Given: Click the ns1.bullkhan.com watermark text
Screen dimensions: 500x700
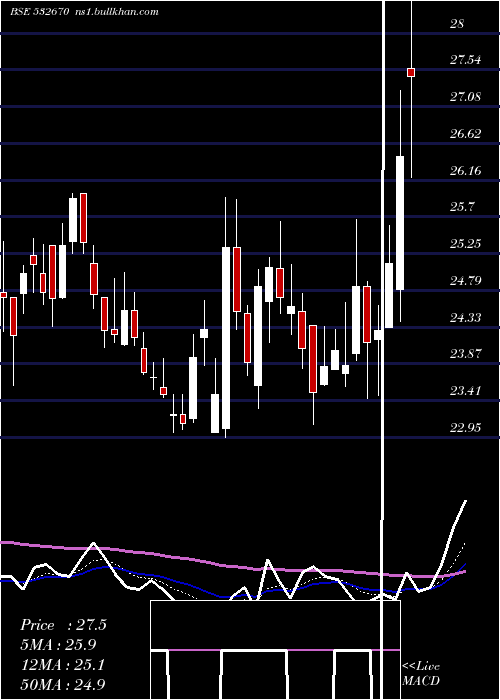Looking at the screenshot, I should point(116,12).
